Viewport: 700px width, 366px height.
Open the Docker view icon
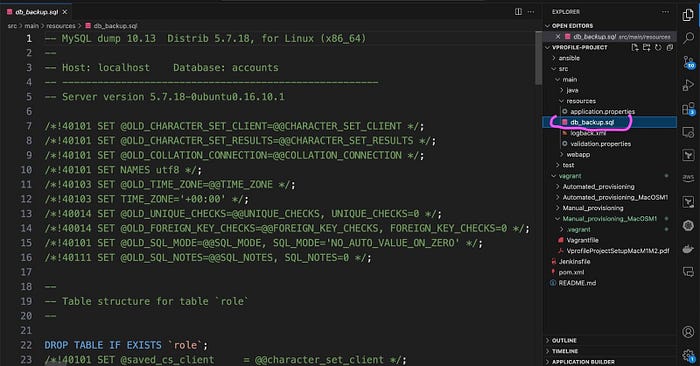click(x=688, y=249)
